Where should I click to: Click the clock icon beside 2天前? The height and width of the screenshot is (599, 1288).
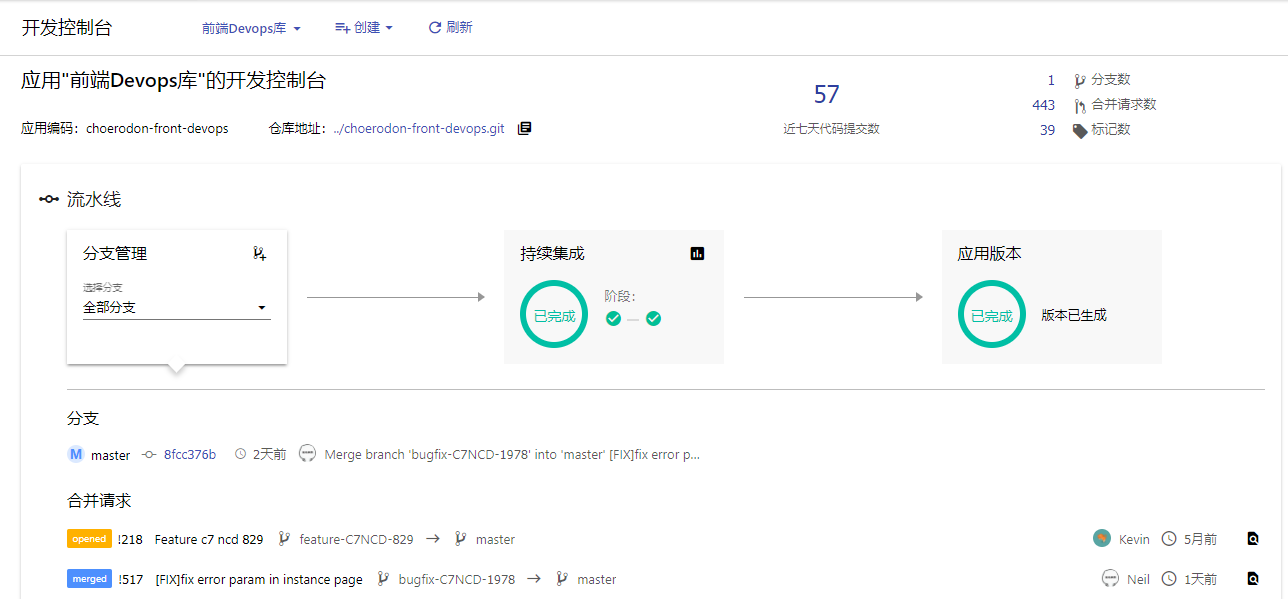[x=240, y=454]
